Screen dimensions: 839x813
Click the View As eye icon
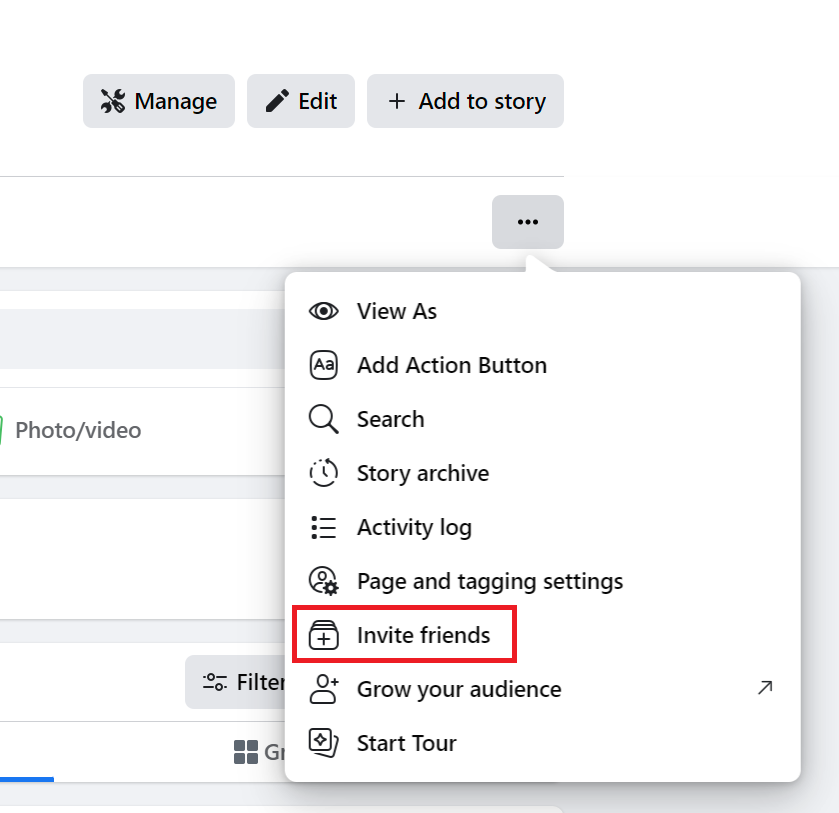point(324,311)
